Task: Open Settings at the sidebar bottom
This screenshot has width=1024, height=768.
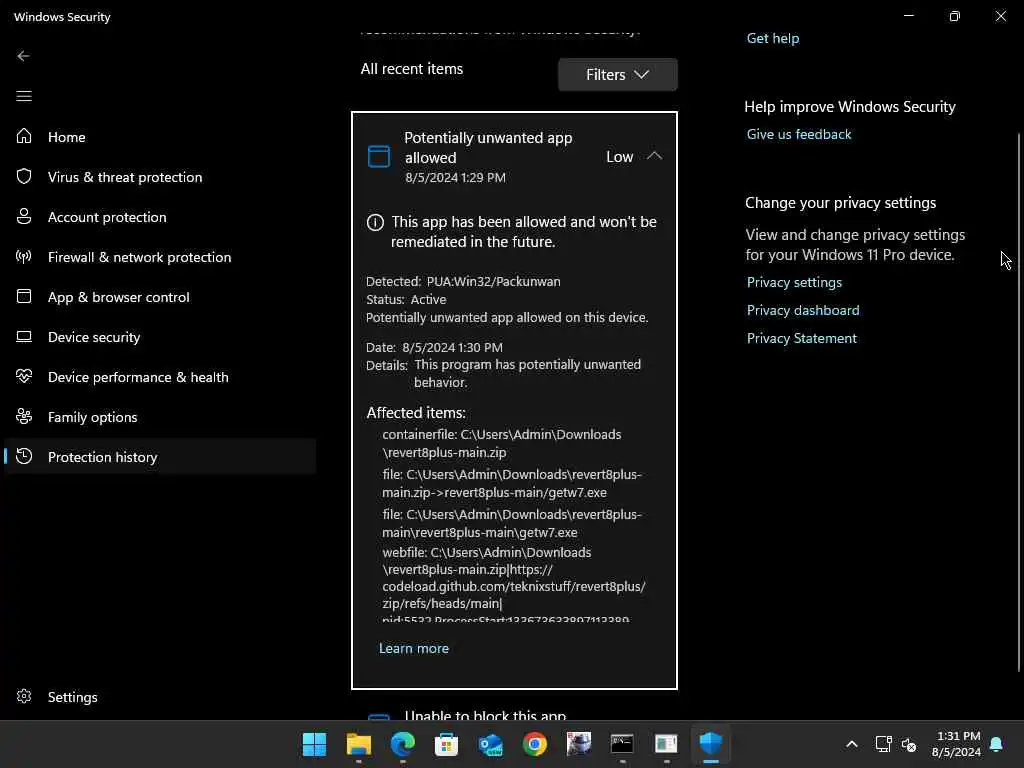Action: (160, 697)
